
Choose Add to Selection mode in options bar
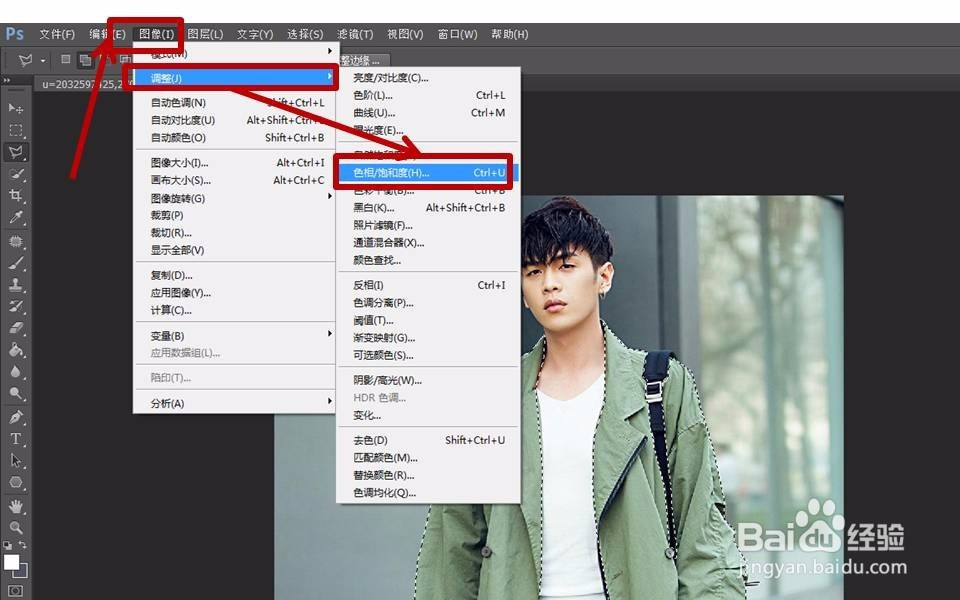85,60
